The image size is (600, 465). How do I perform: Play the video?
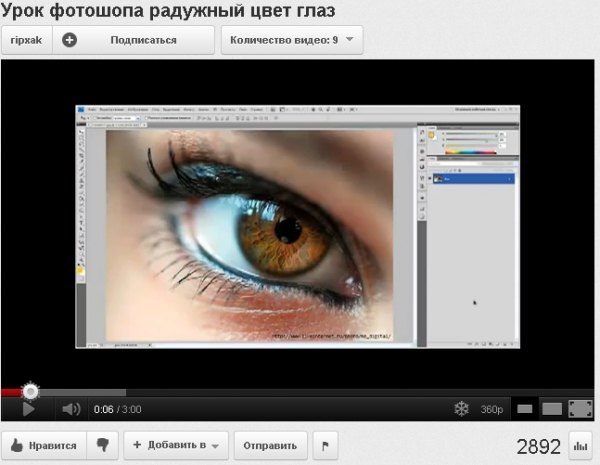28,409
